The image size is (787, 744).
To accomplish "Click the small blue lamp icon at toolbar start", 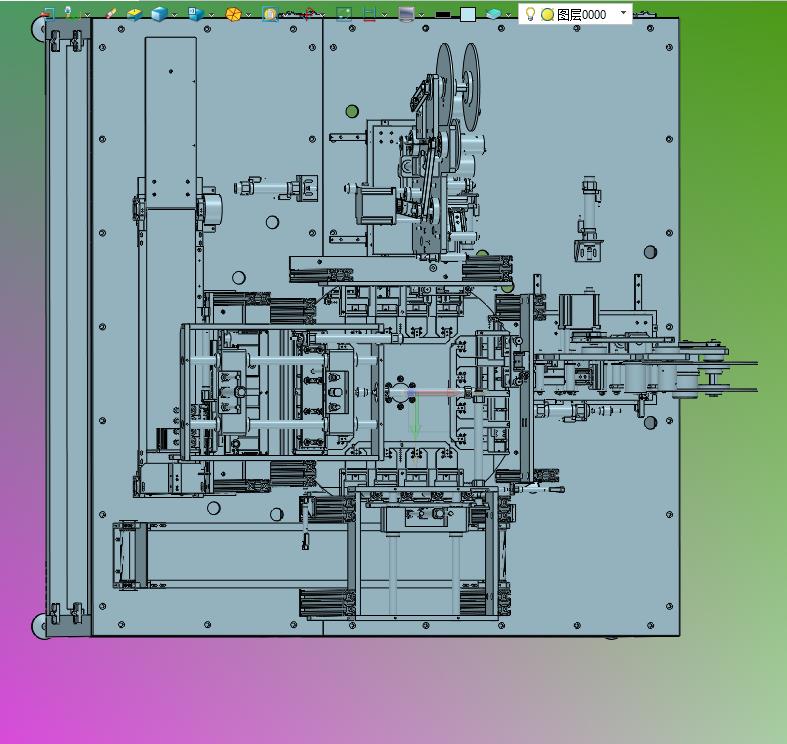I will click(68, 12).
